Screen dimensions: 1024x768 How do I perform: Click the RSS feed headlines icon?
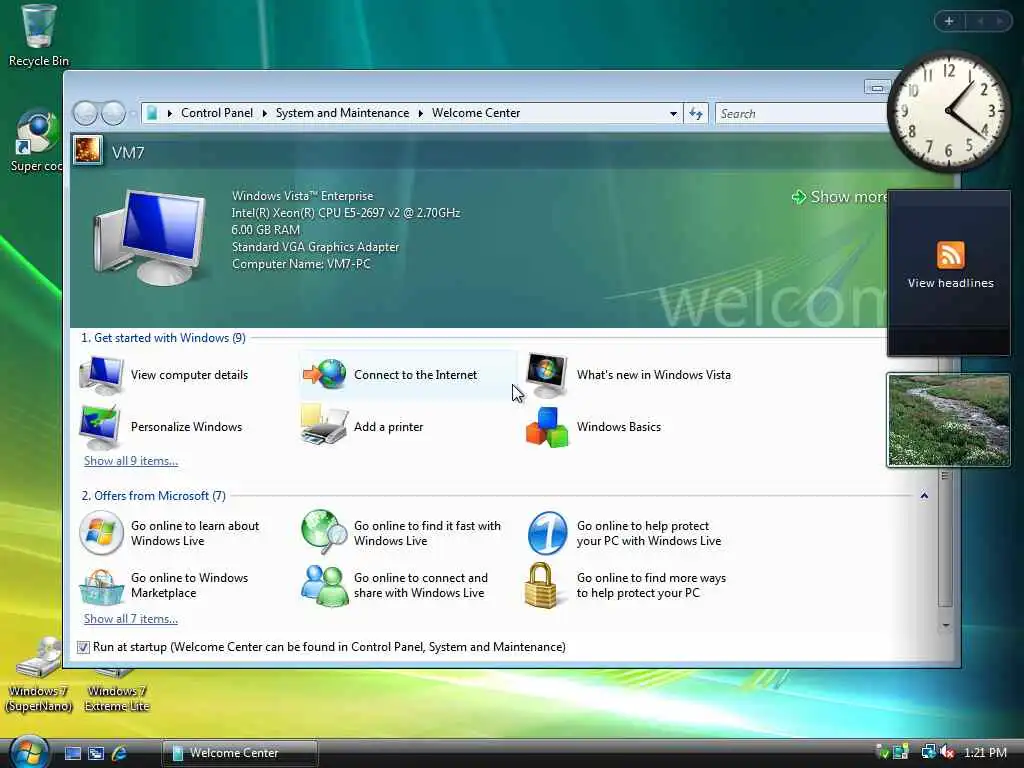point(950,255)
